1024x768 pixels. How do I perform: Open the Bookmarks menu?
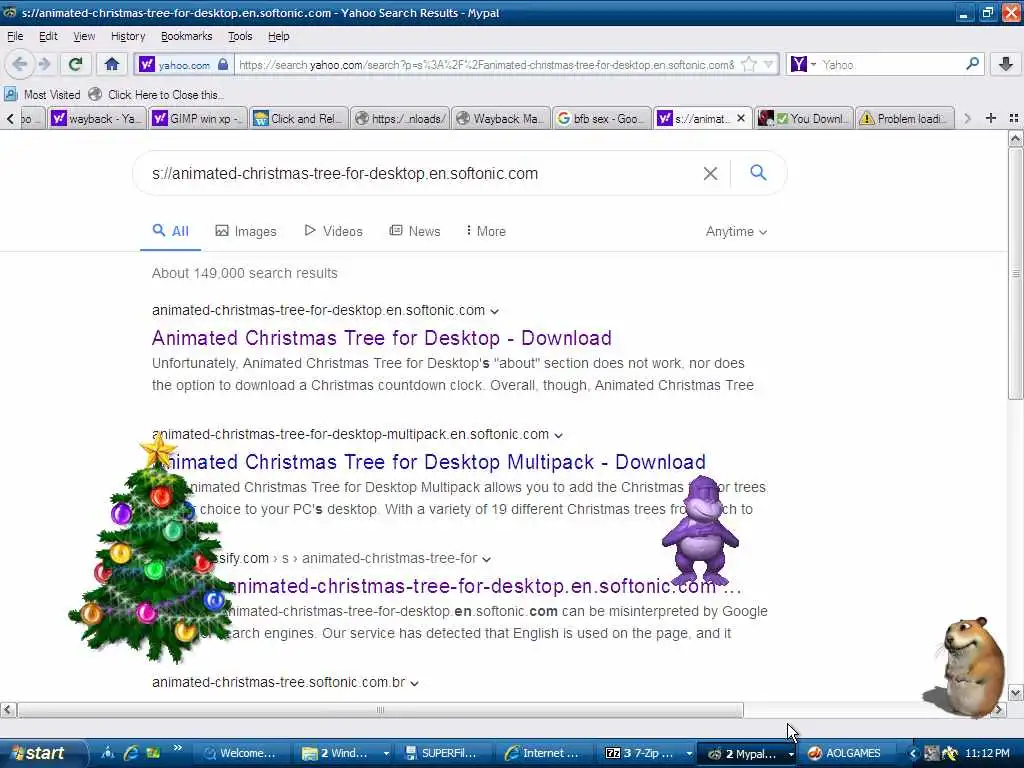(187, 37)
